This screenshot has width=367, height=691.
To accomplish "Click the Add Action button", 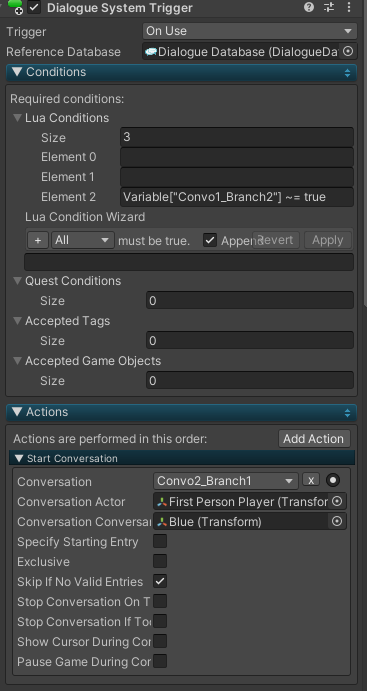I will pos(314,439).
